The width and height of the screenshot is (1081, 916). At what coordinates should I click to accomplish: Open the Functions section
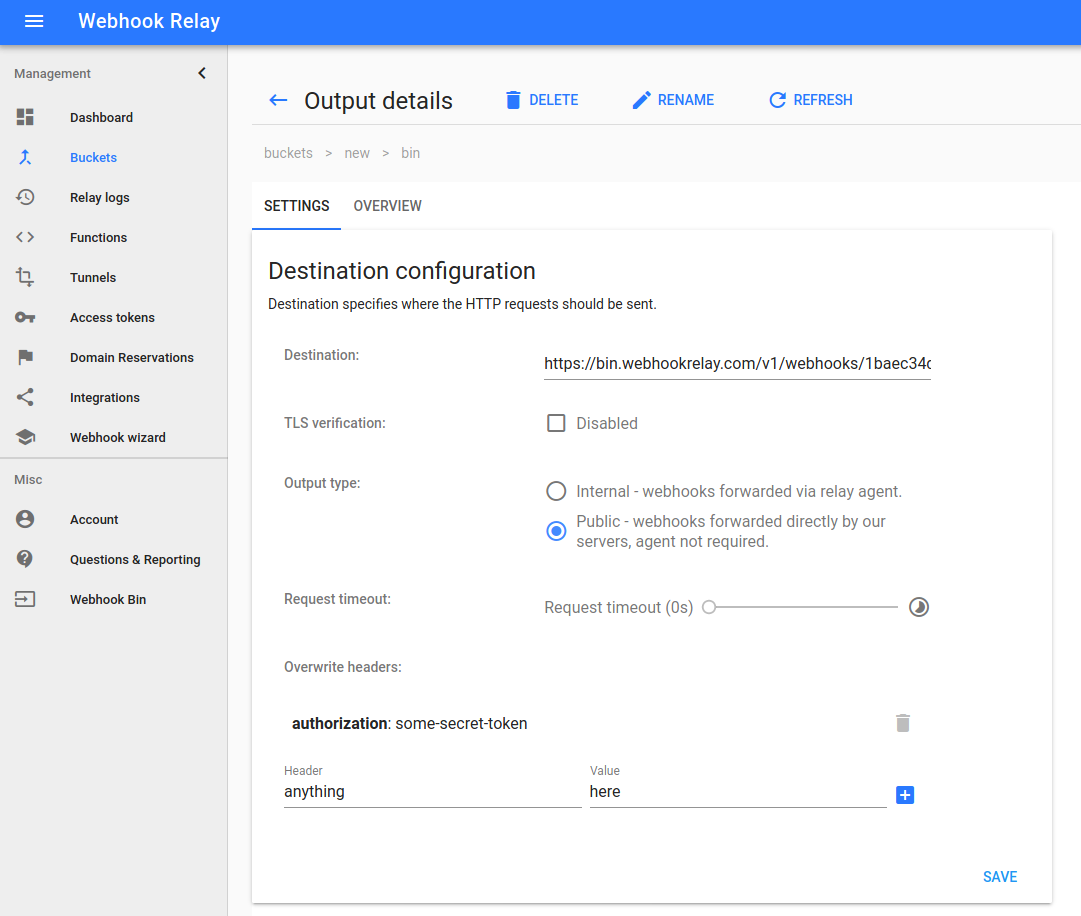click(98, 237)
